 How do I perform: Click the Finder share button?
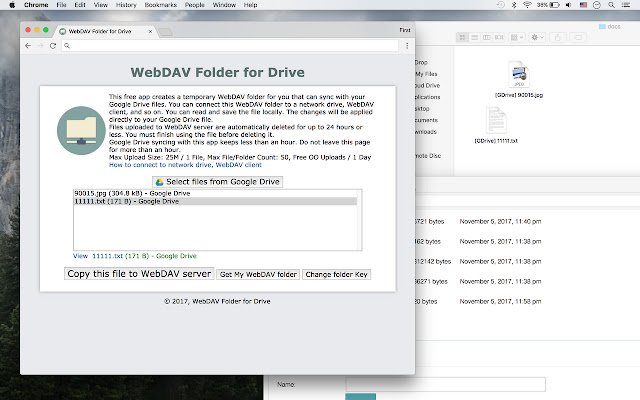[x=557, y=37]
